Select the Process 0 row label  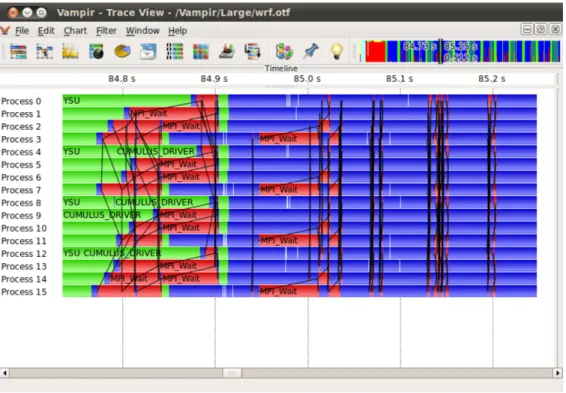21,101
